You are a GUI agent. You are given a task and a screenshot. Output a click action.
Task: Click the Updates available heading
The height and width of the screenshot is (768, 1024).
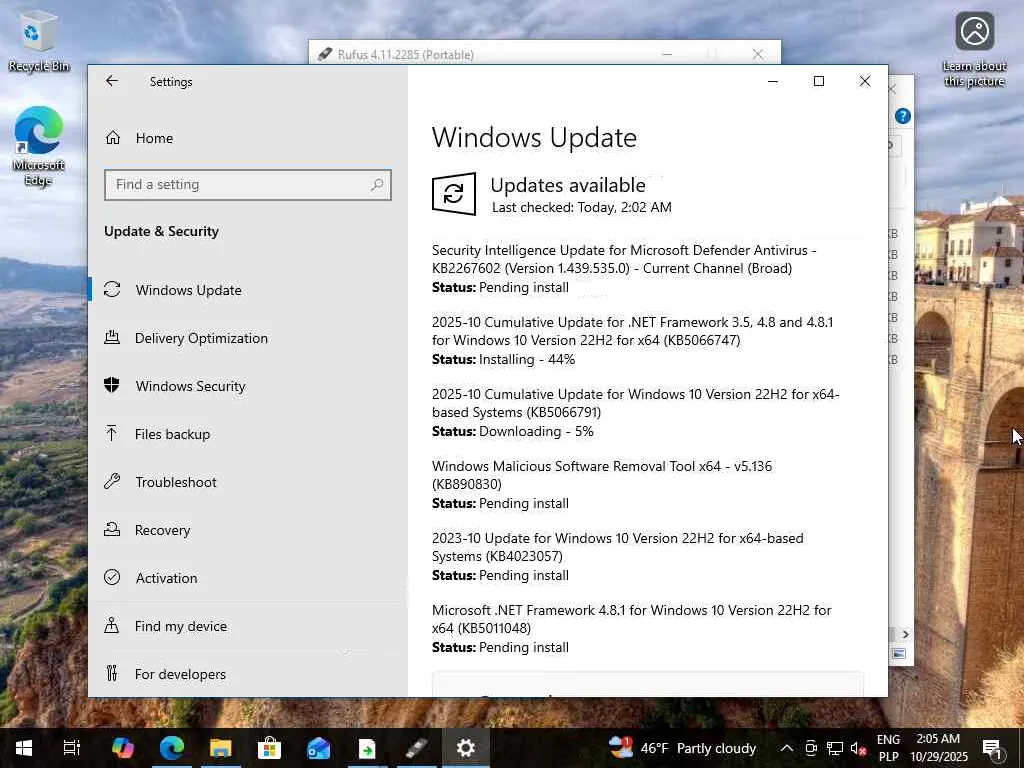(568, 185)
